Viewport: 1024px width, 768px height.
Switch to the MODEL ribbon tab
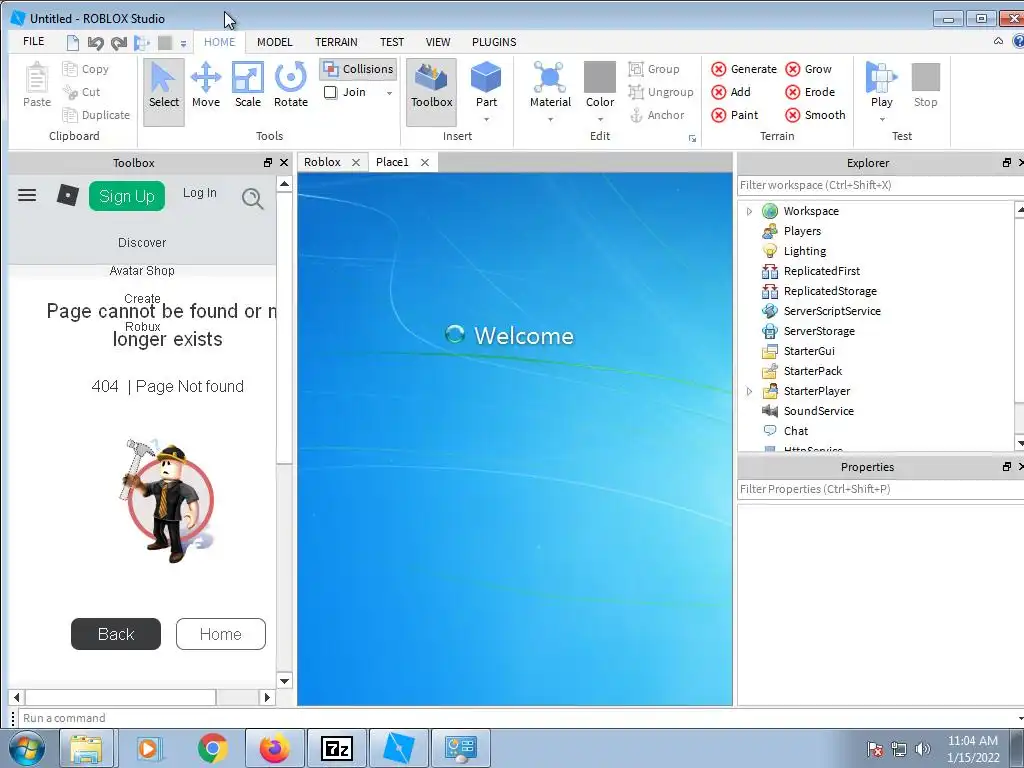(x=274, y=42)
